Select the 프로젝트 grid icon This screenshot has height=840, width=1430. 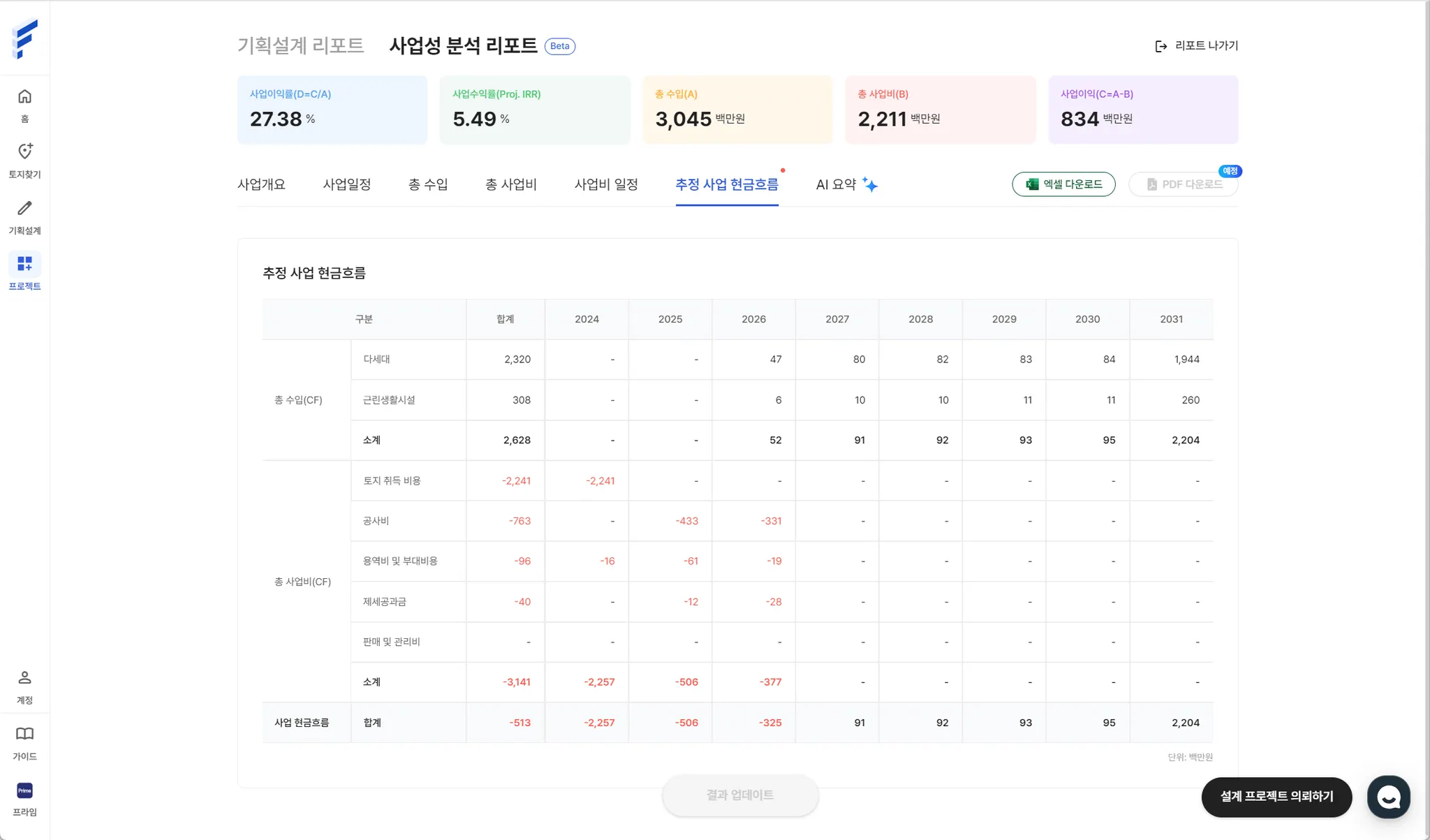[x=24, y=263]
